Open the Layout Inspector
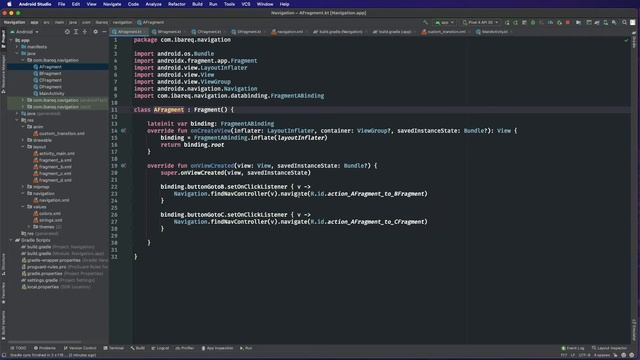 (609, 348)
